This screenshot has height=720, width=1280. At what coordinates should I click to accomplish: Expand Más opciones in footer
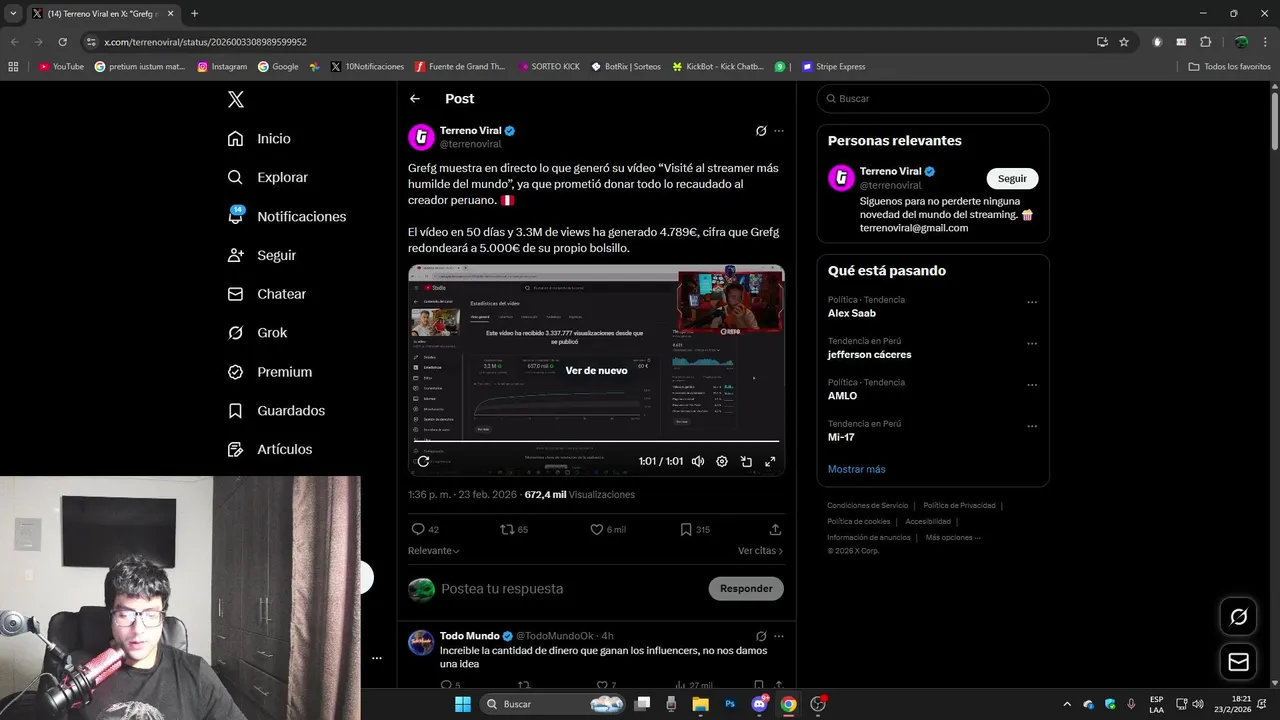(x=953, y=538)
